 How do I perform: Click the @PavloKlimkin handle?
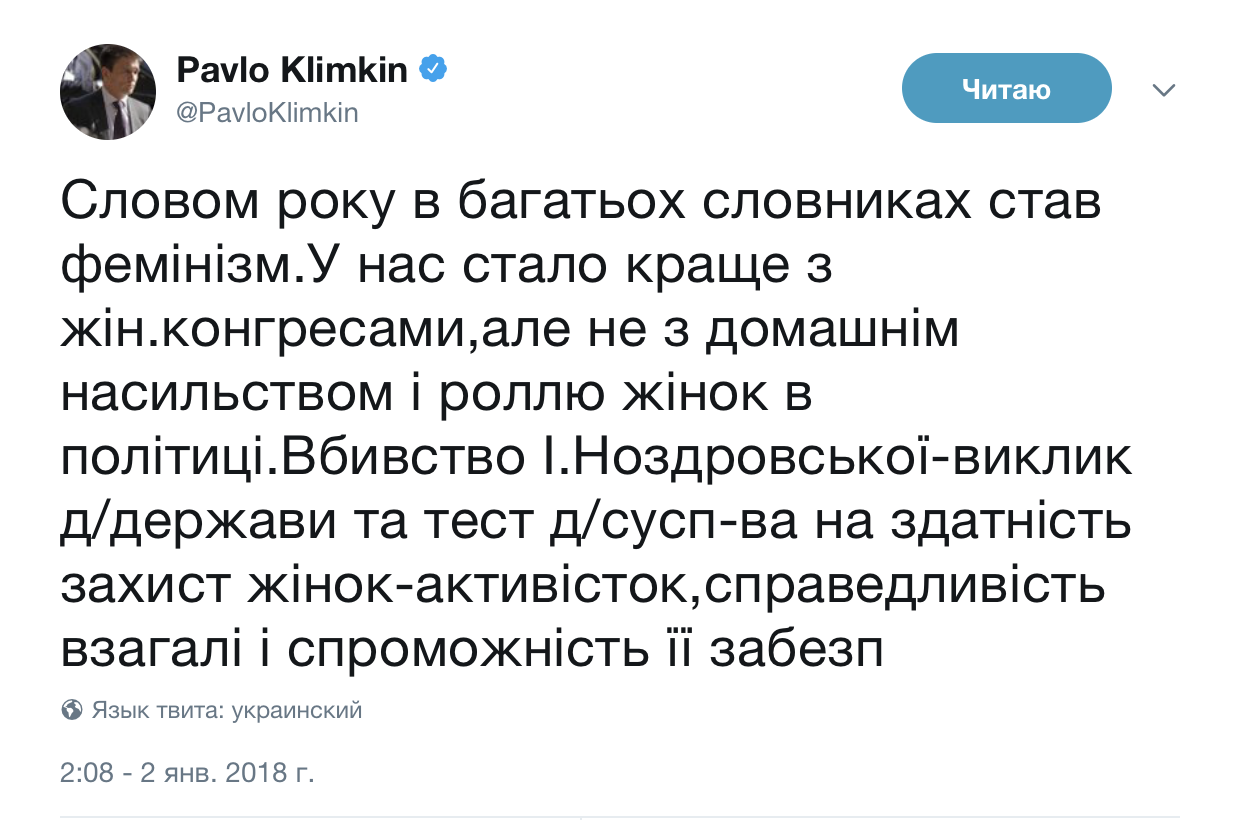267,113
